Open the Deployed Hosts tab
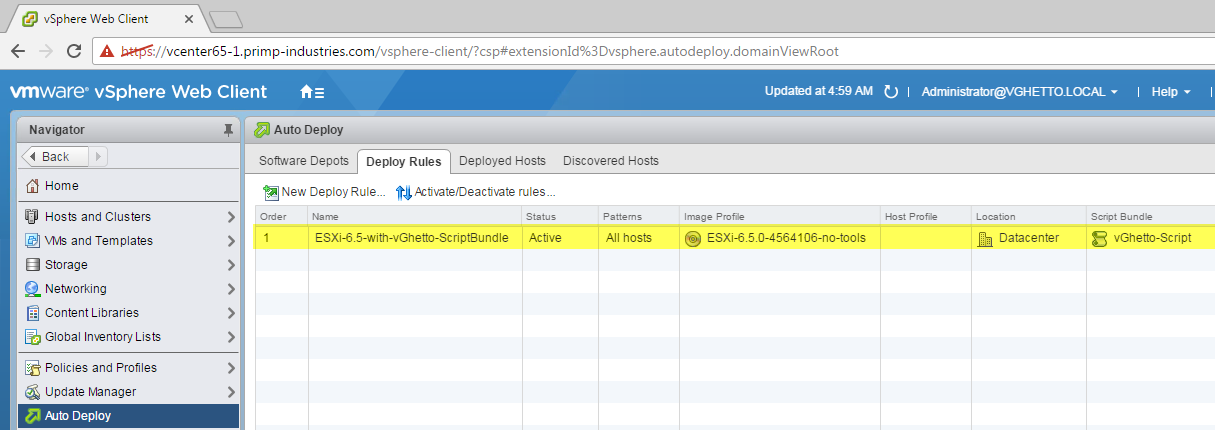Image resolution: width=1215 pixels, height=430 pixels. click(502, 161)
